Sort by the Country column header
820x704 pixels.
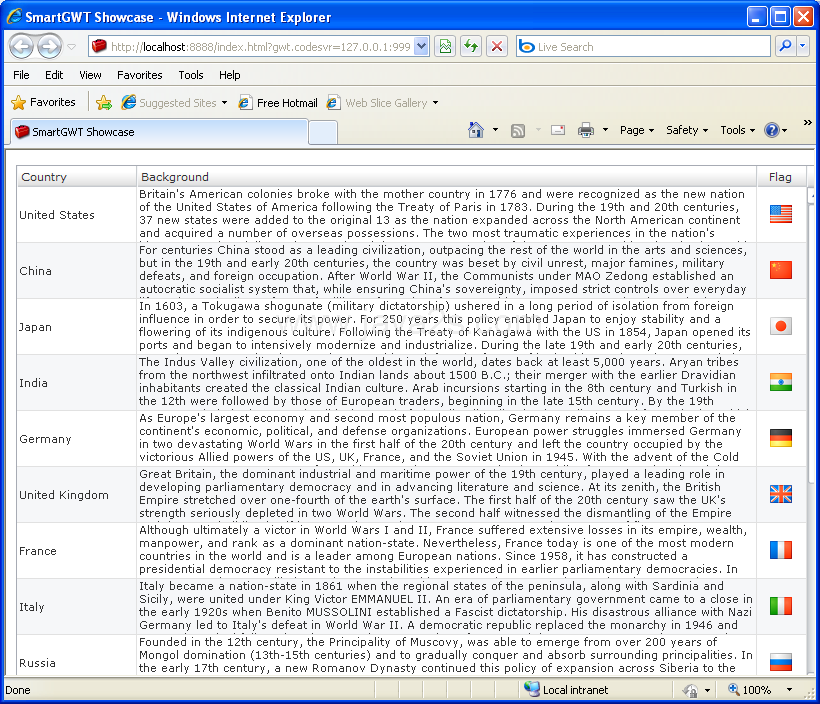(x=76, y=177)
